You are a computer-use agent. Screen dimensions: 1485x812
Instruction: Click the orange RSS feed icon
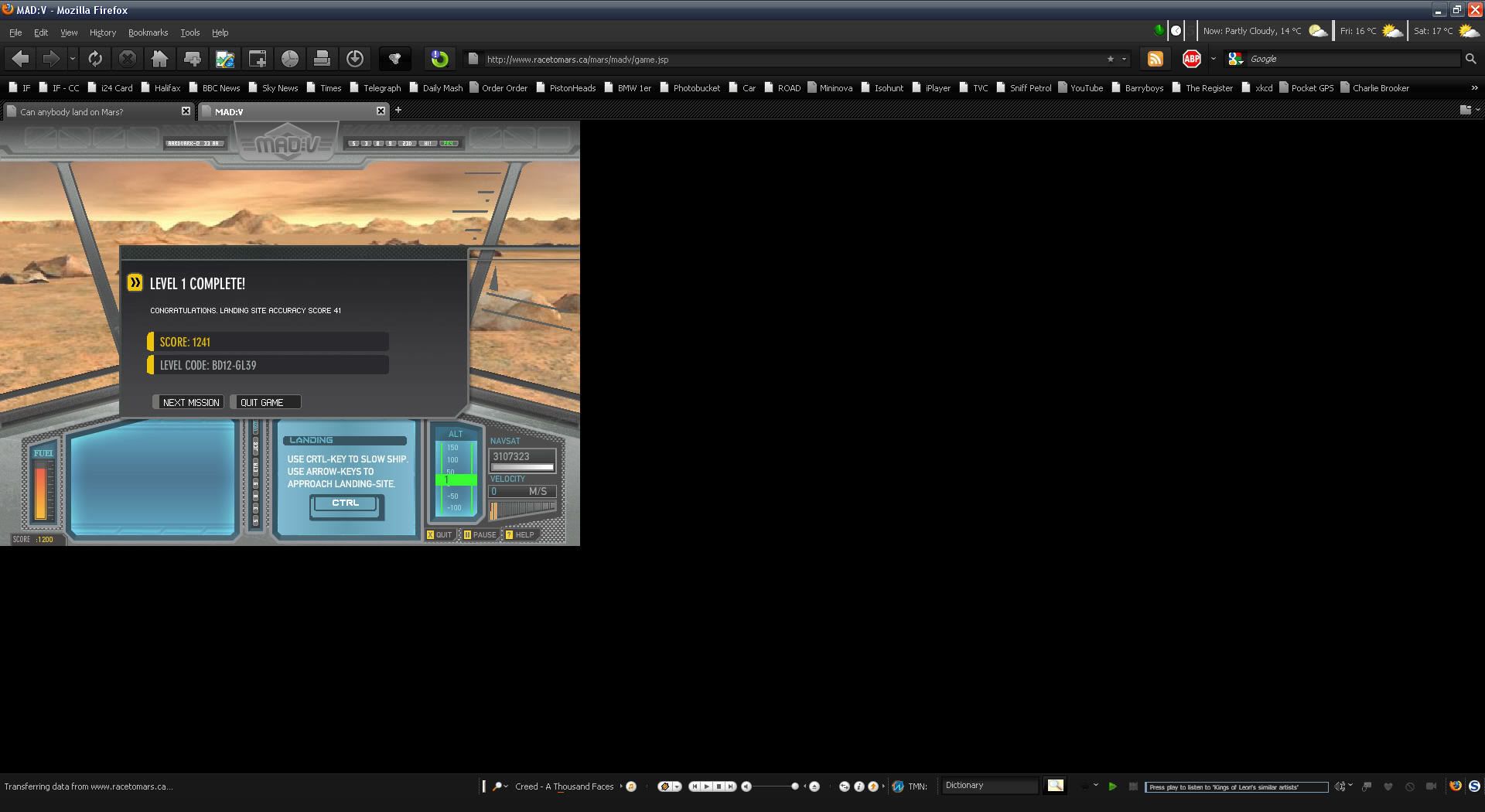[1155, 59]
